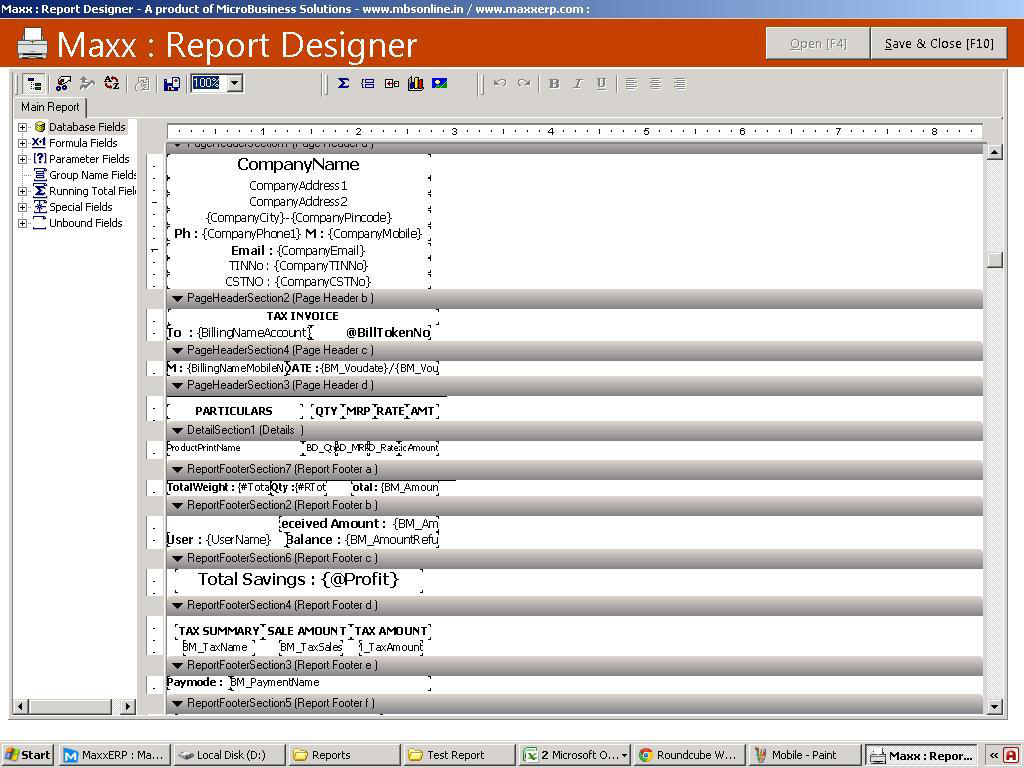Image resolution: width=1024 pixels, height=768 pixels.
Task: Expand the Formula Fields tree node
Action: pyautogui.click(x=22, y=143)
